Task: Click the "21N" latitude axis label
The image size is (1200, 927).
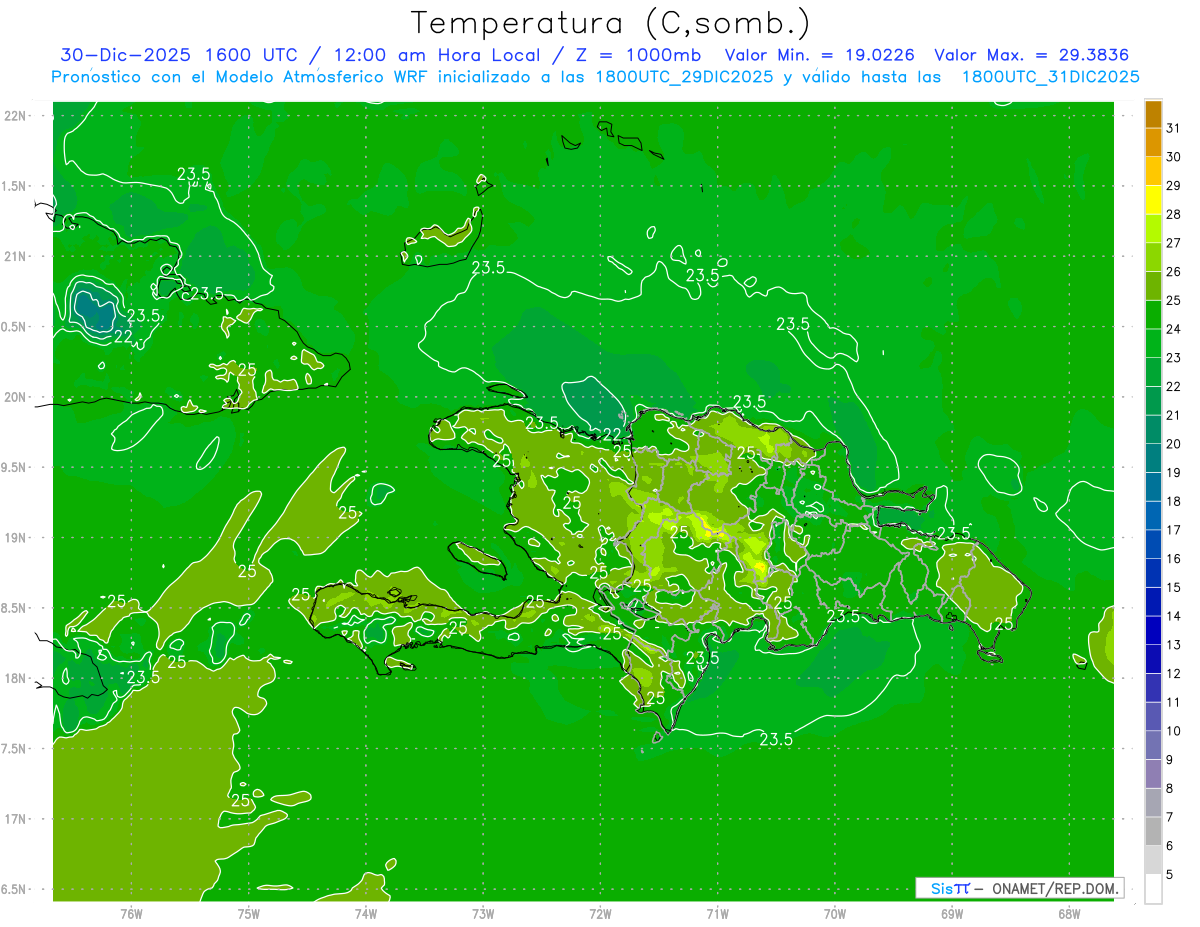Action: pyautogui.click(x=17, y=257)
